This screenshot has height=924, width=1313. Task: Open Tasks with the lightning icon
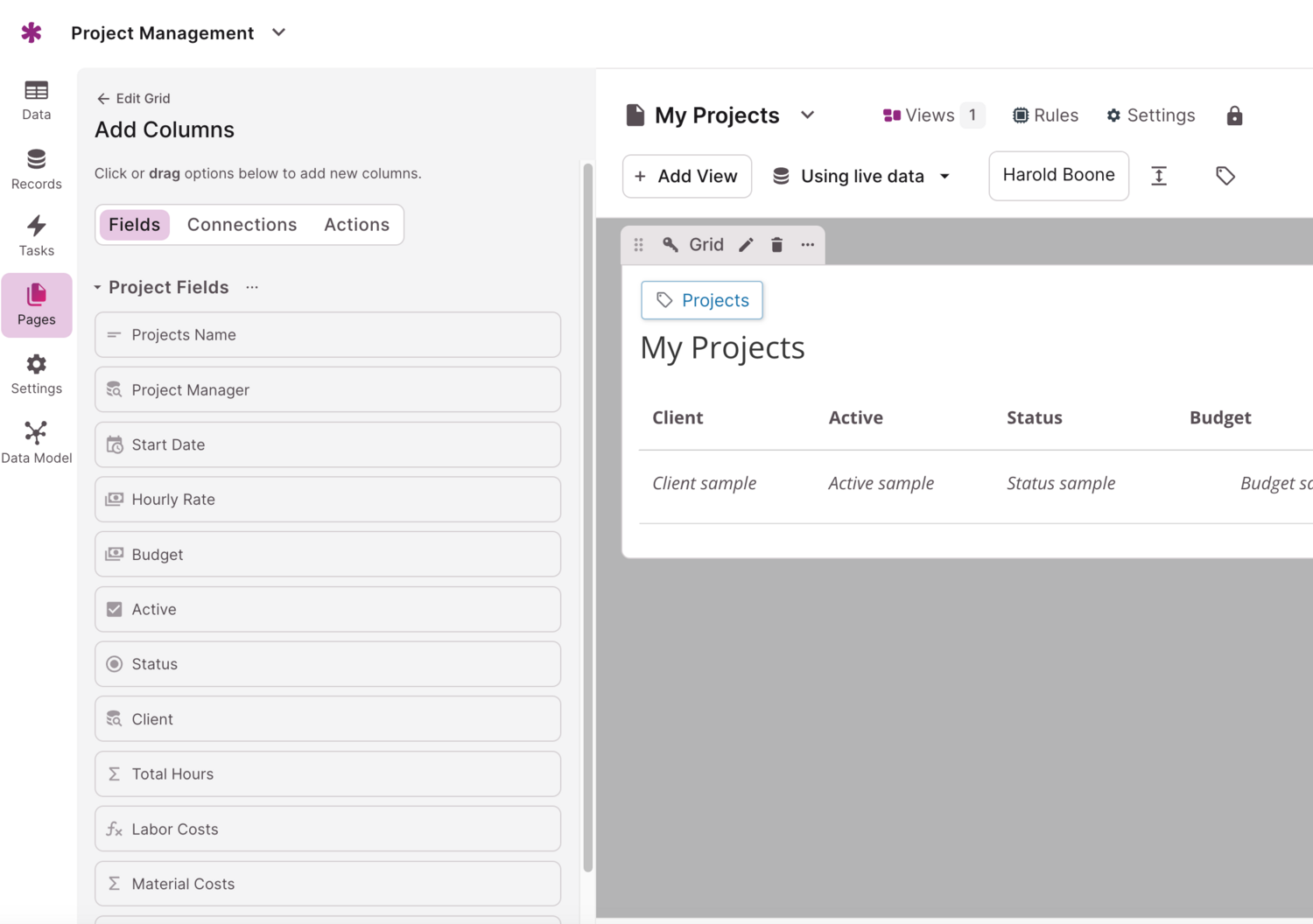(36, 236)
